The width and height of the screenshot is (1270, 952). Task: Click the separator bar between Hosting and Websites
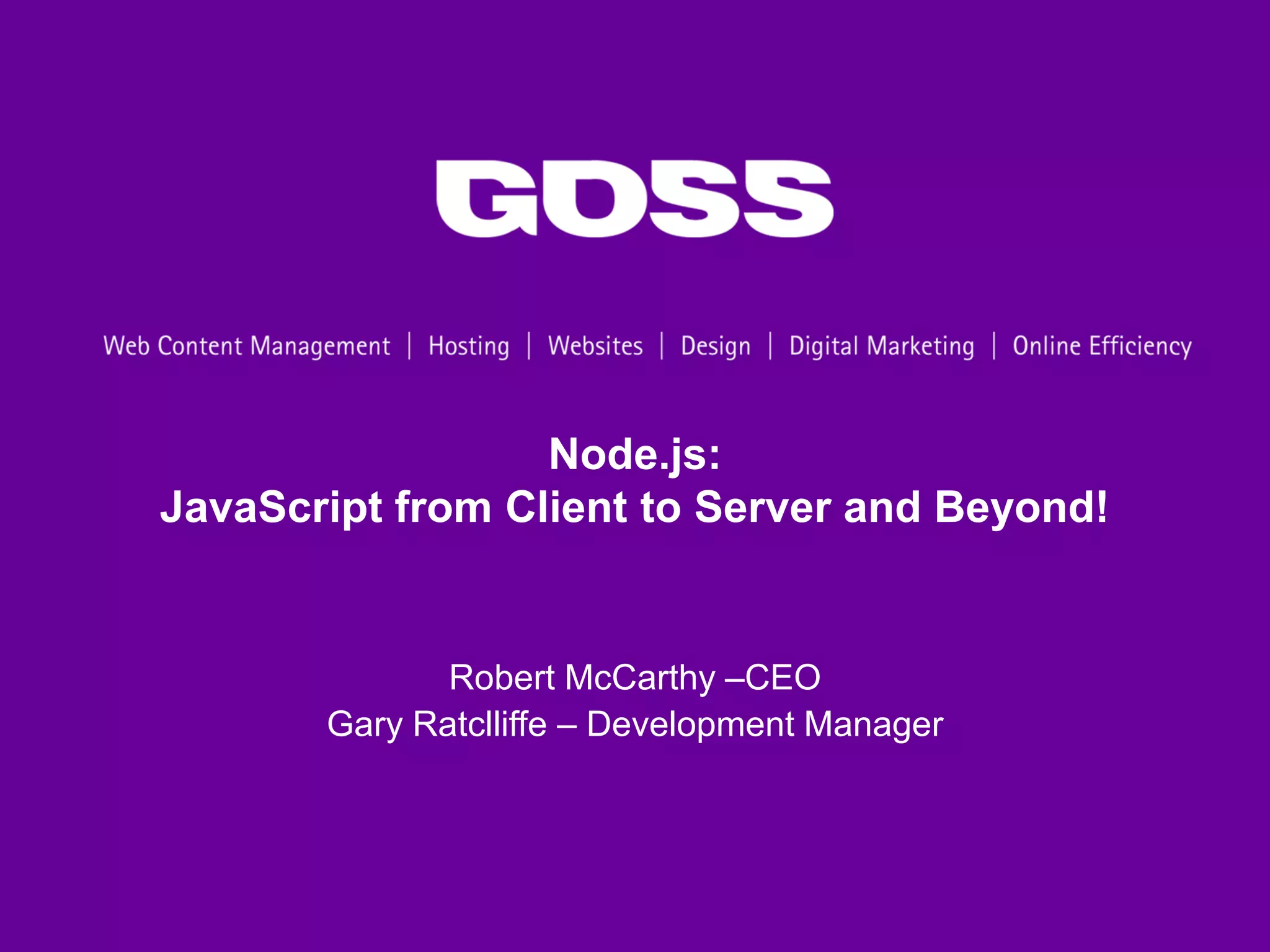[x=529, y=346]
